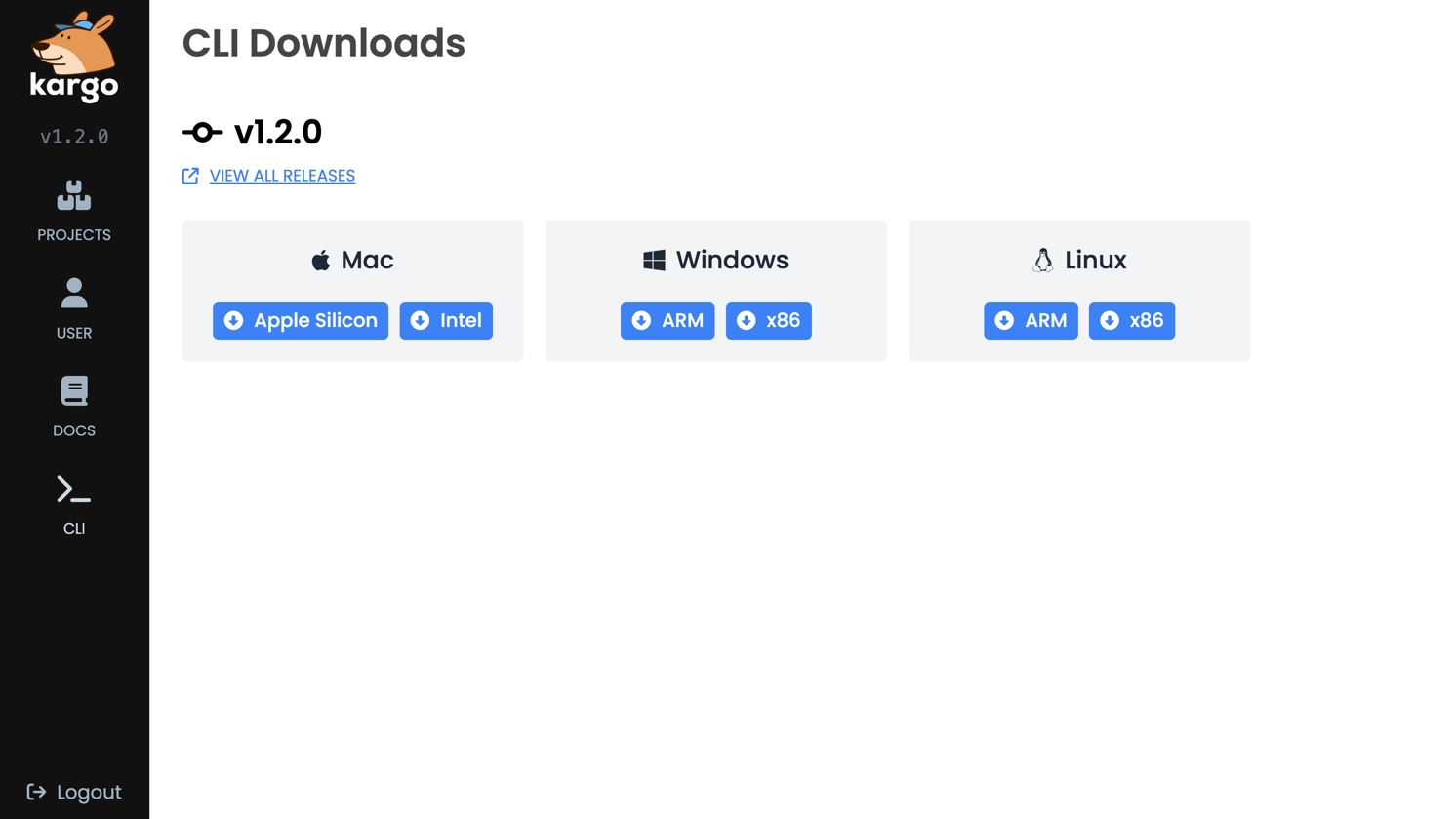
Task: Click the Windows logo icon
Action: coord(653,259)
